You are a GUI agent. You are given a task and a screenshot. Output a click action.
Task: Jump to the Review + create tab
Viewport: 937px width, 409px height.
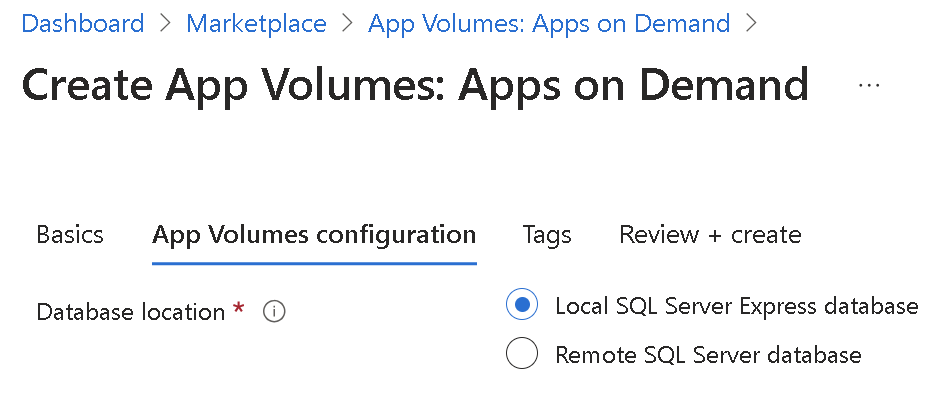[710, 235]
